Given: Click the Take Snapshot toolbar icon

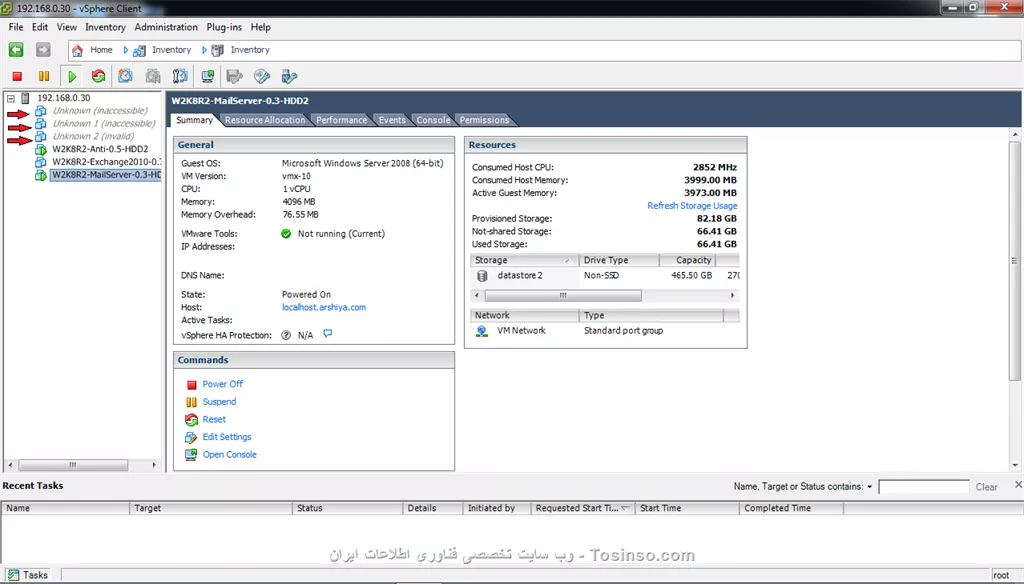Looking at the screenshot, I should 125,76.
